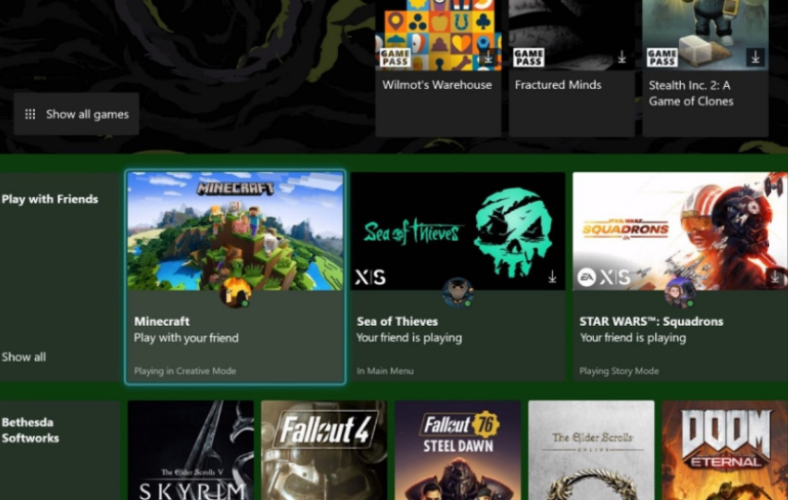Click the 'In Main Menu' status text
788x500 pixels.
pyautogui.click(x=385, y=371)
